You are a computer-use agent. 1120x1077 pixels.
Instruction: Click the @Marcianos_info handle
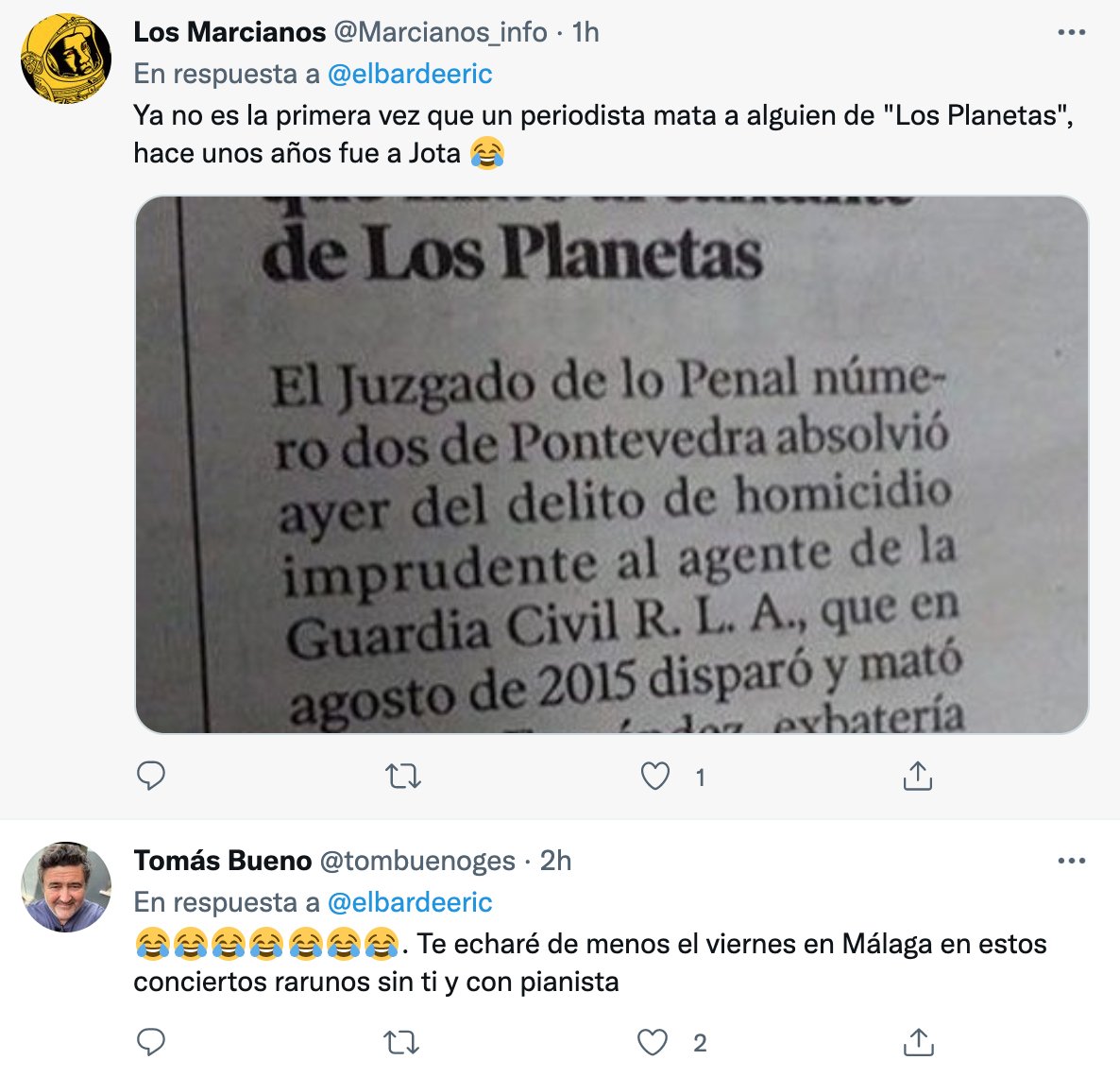pos(440,32)
